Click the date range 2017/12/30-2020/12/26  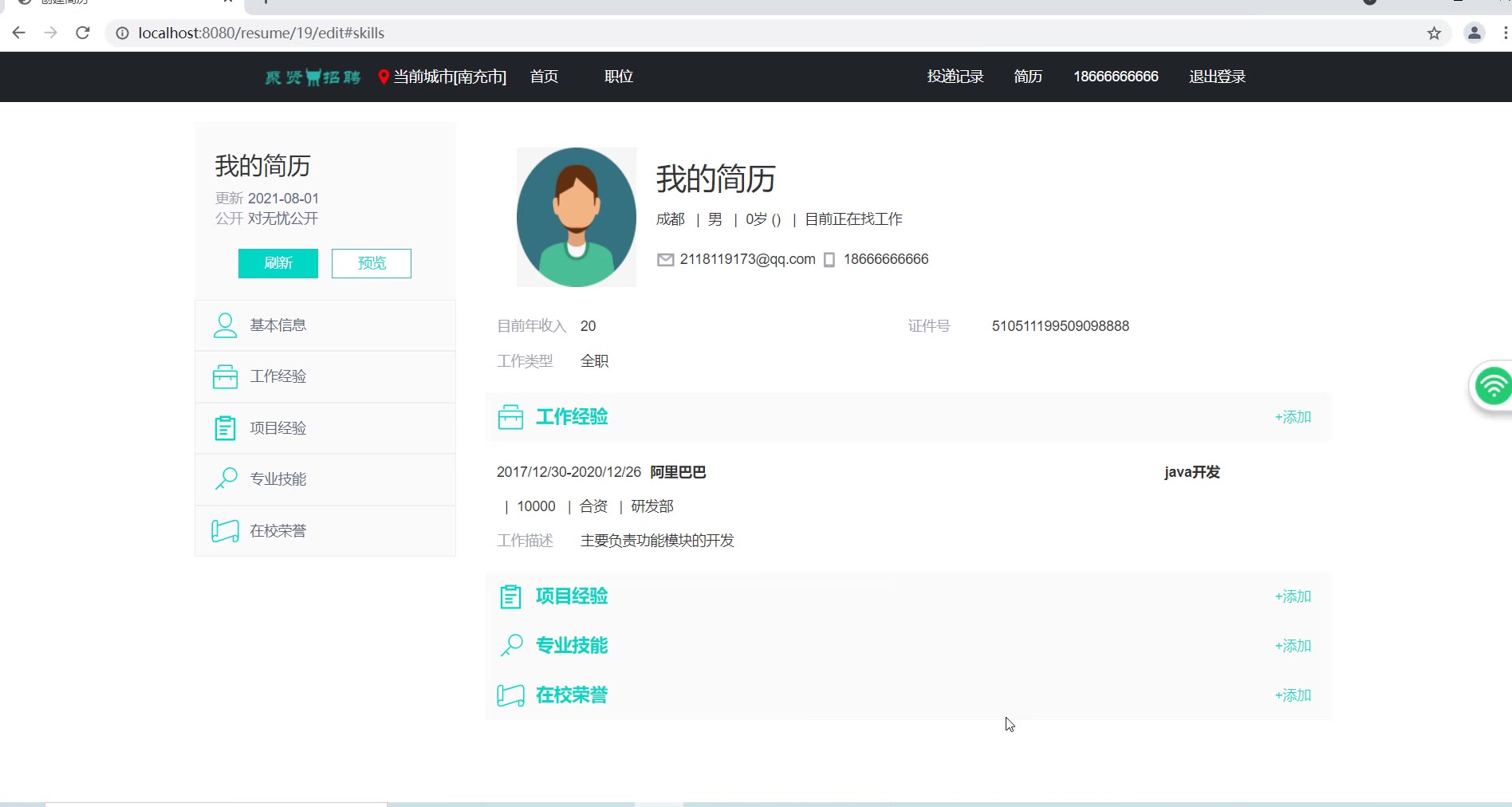pos(569,472)
